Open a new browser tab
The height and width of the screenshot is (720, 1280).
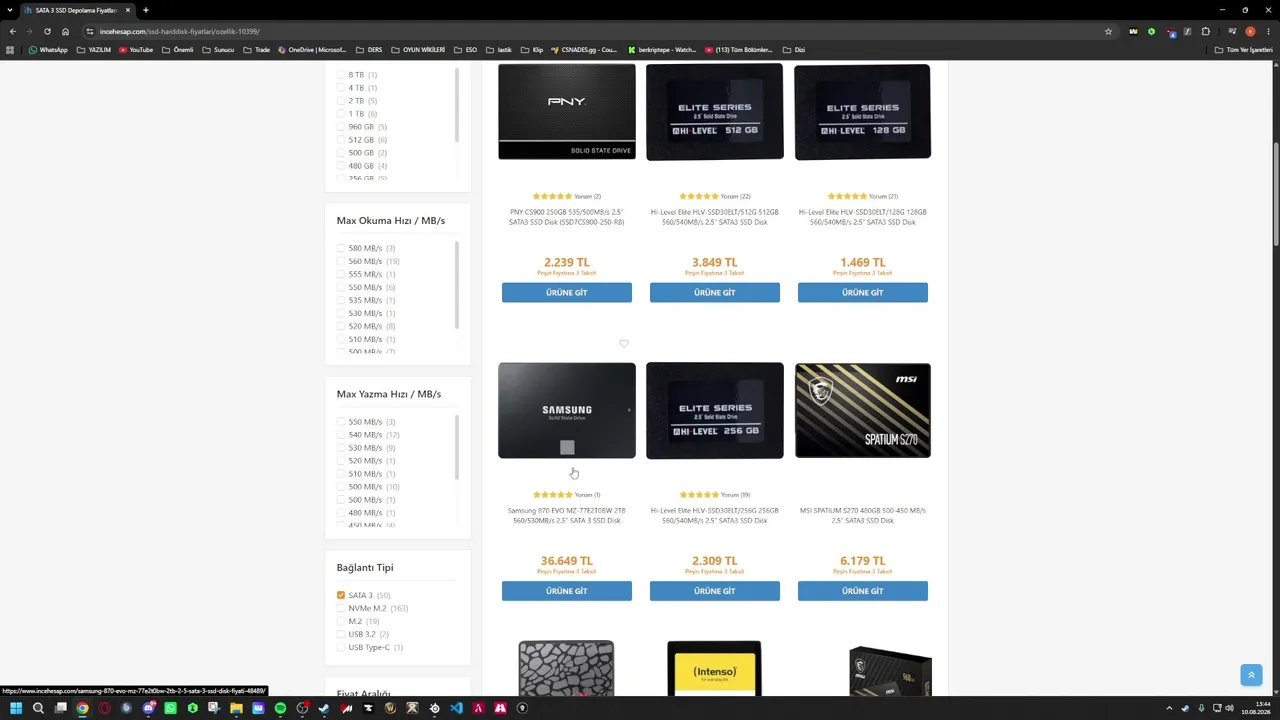point(146,10)
